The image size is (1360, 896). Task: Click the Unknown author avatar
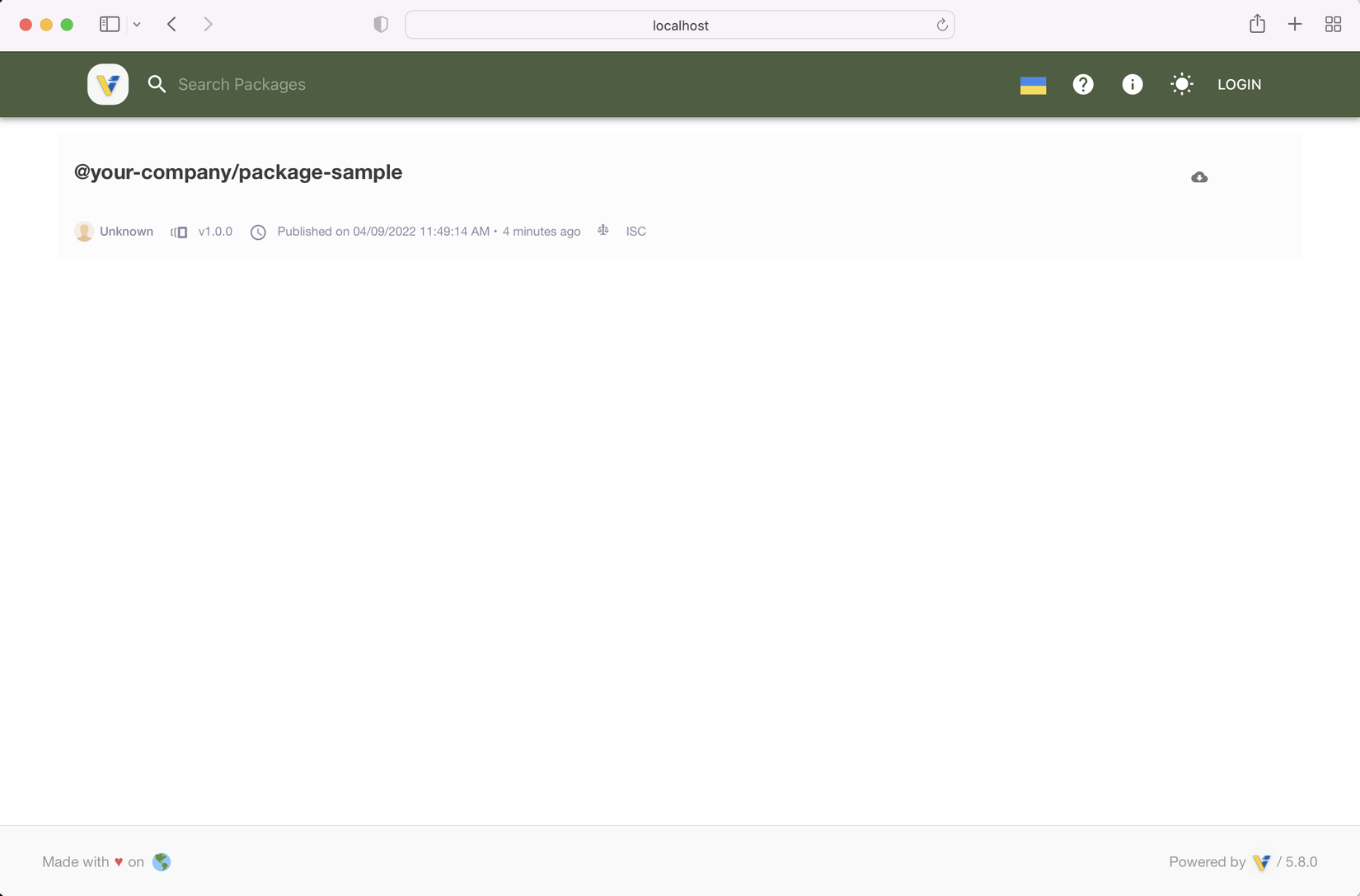[x=84, y=232]
